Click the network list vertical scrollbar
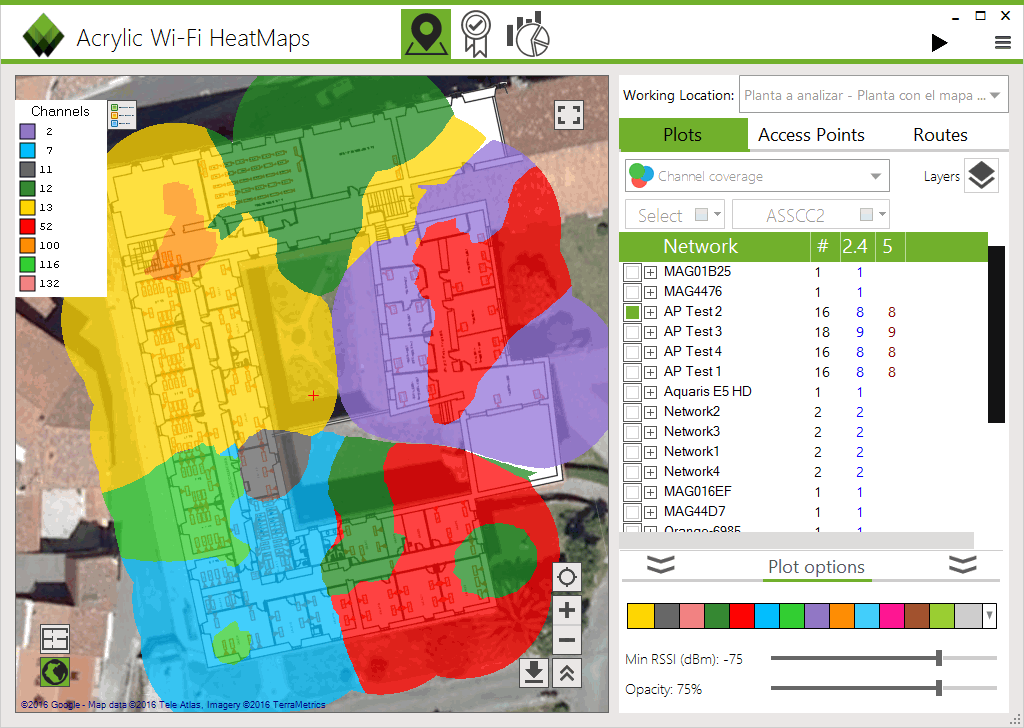Viewport: 1024px width, 728px height. click(x=996, y=334)
